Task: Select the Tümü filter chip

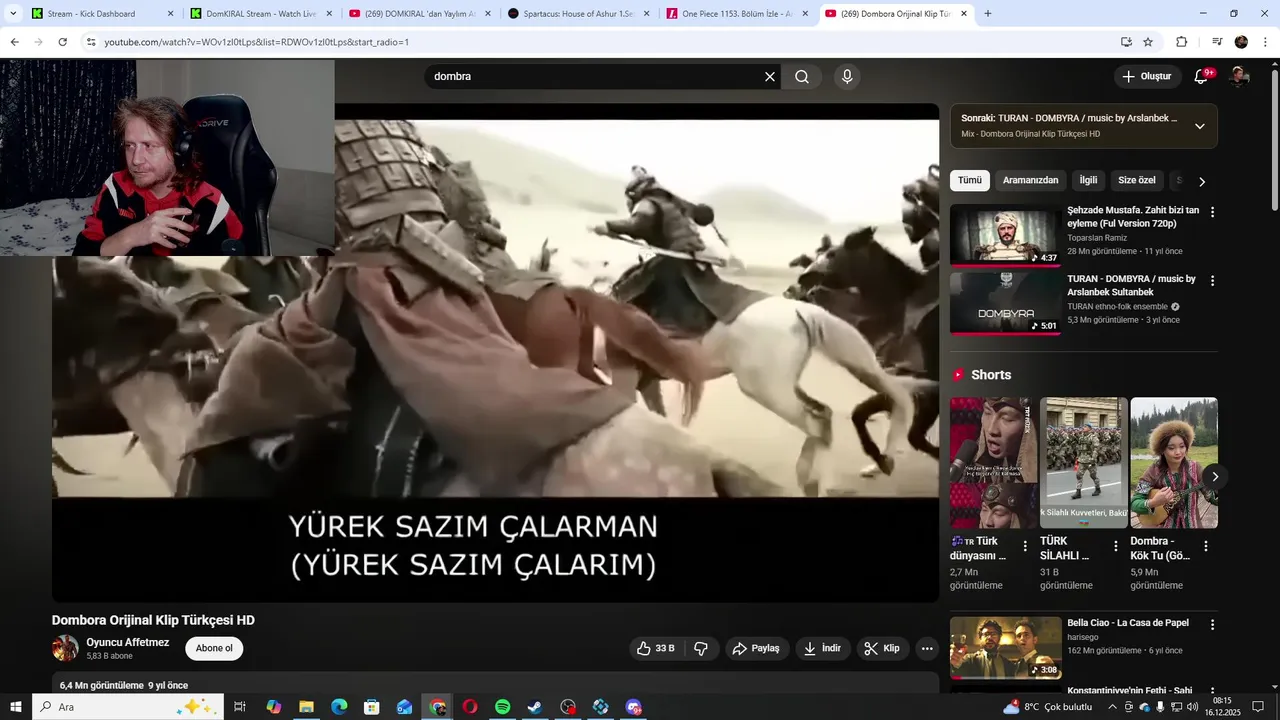Action: (970, 180)
